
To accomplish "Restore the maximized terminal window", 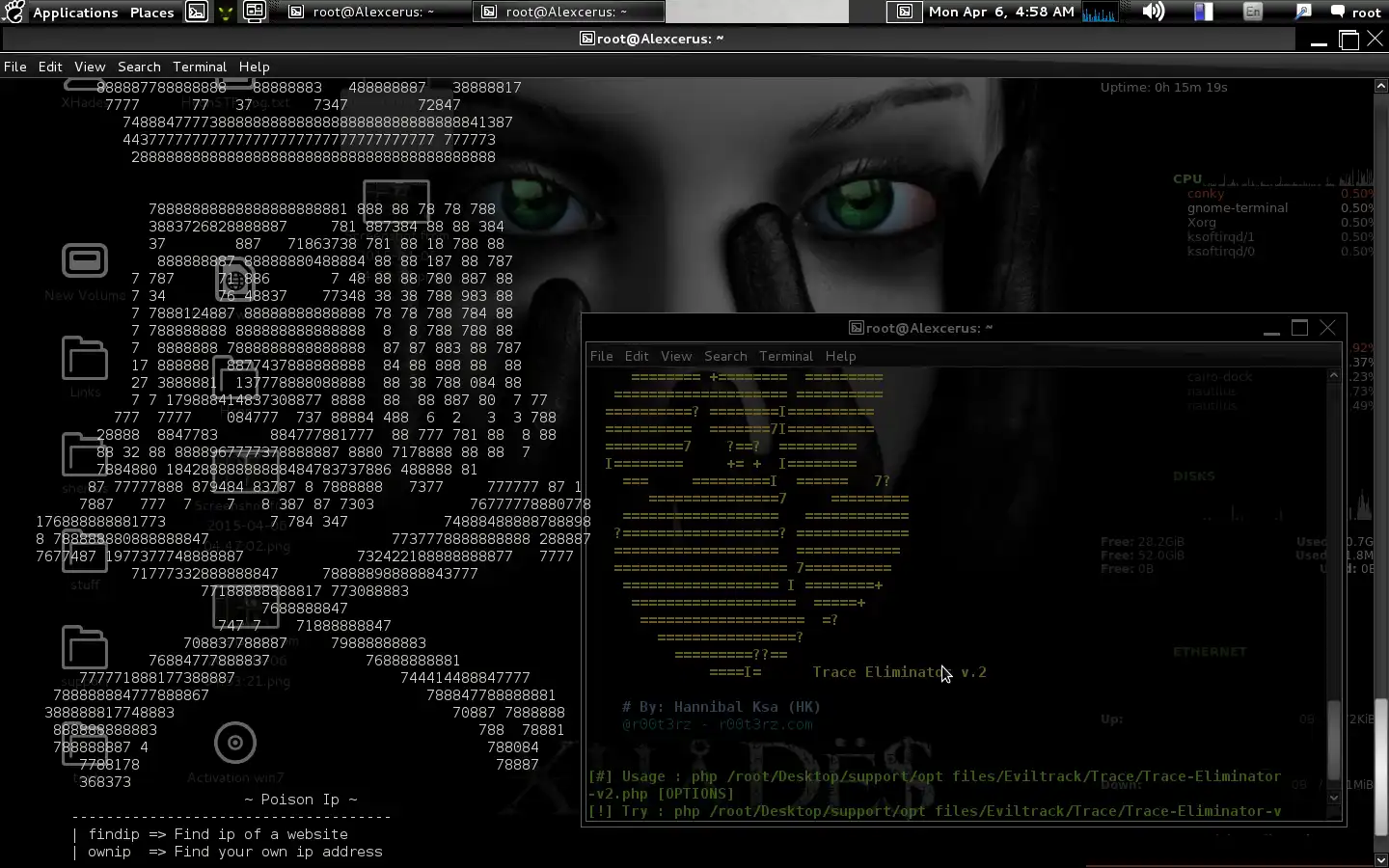I will [1348, 40].
